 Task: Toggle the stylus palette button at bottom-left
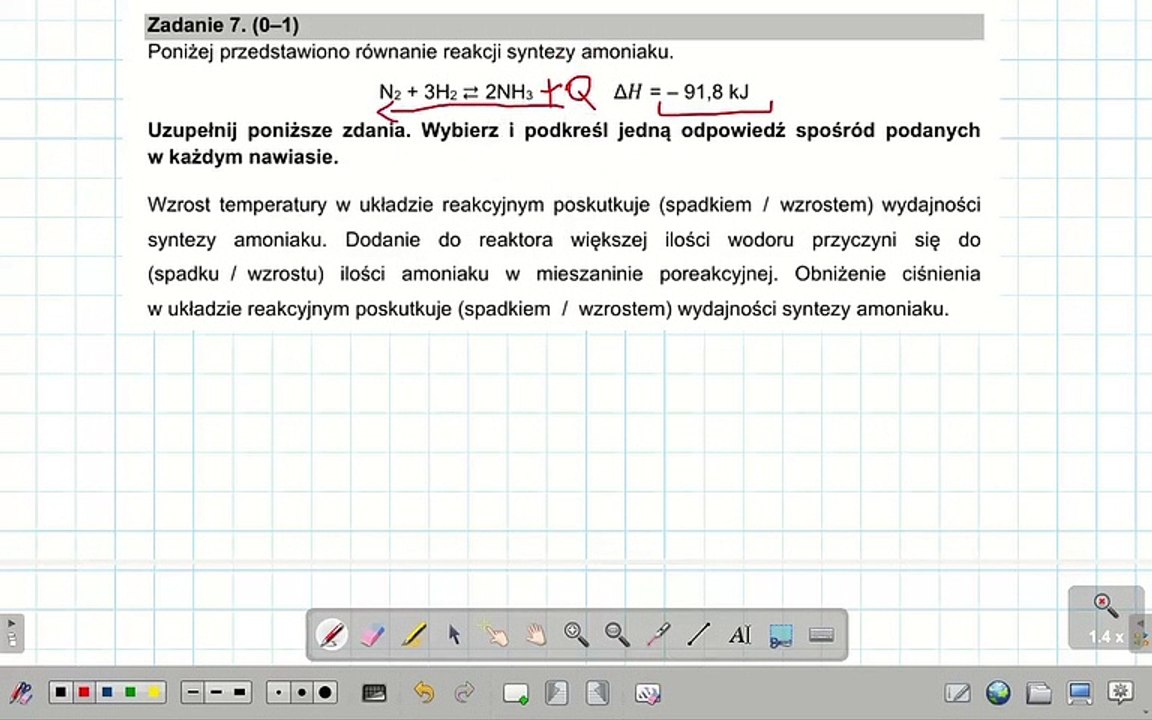coord(21,693)
